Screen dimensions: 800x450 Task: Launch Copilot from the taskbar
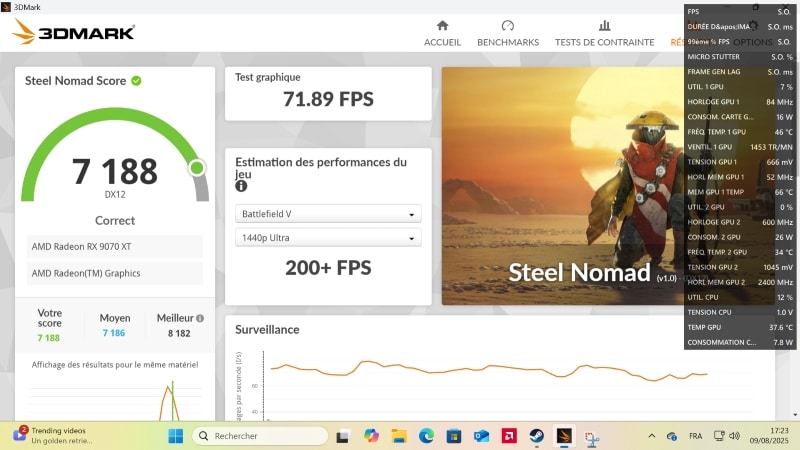[371, 436]
